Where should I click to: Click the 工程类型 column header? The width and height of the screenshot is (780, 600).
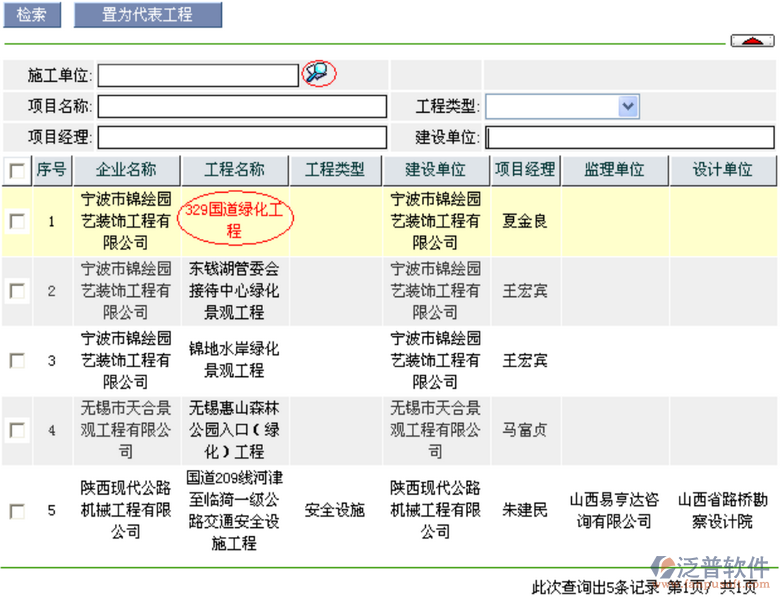335,170
